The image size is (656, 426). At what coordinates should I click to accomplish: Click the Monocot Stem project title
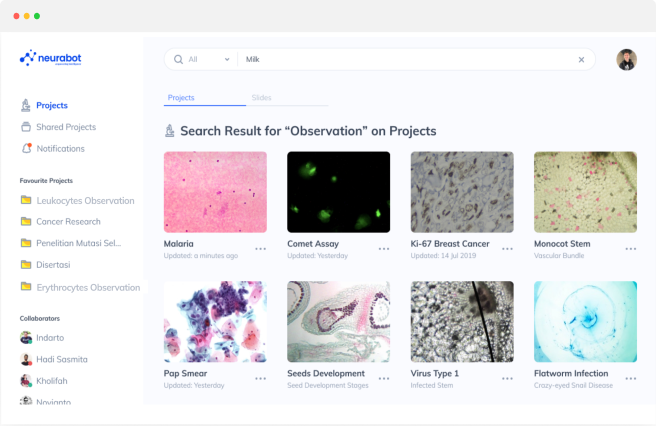coord(562,244)
